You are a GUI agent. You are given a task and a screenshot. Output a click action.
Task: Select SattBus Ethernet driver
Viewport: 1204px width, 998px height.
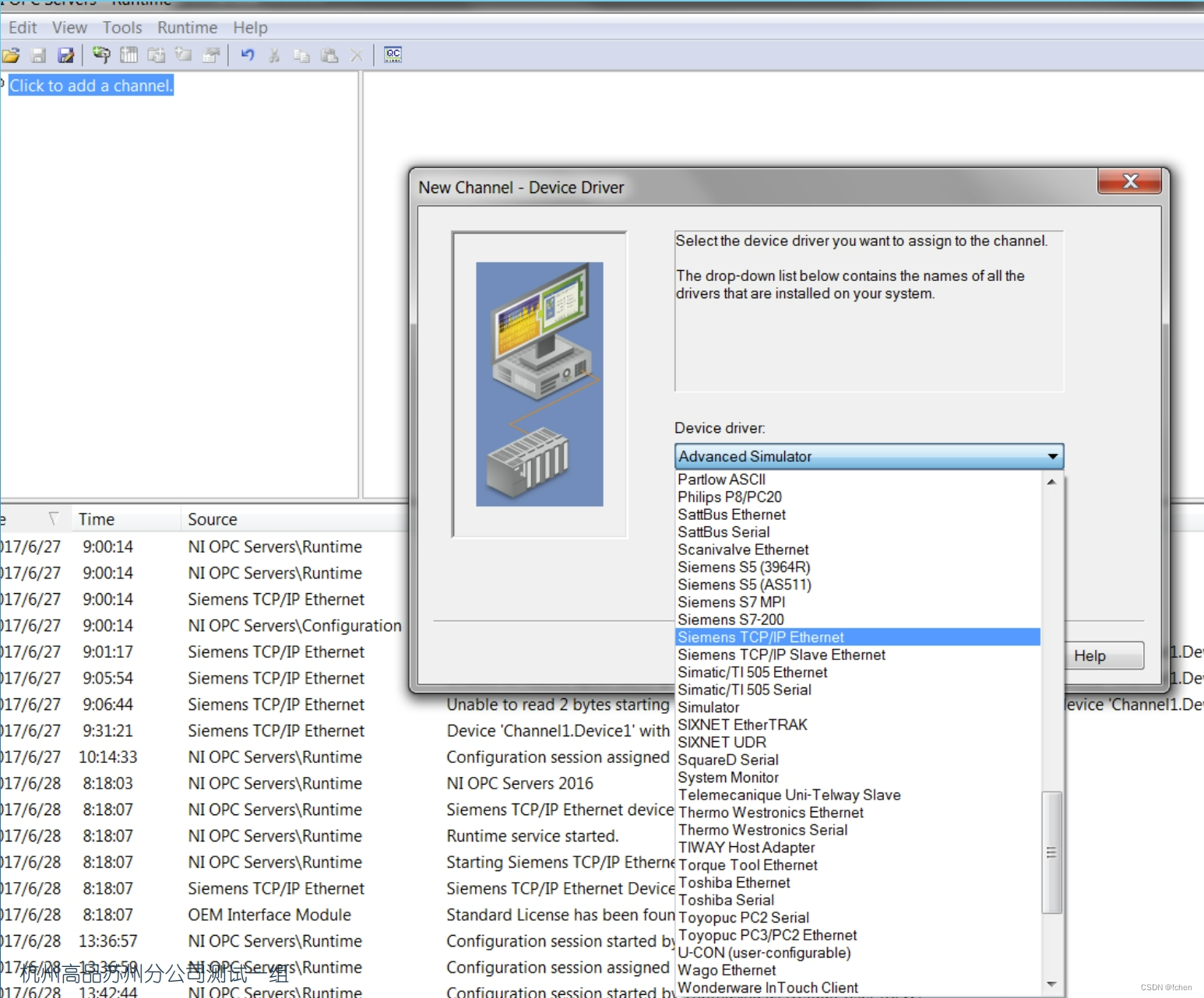857,515
